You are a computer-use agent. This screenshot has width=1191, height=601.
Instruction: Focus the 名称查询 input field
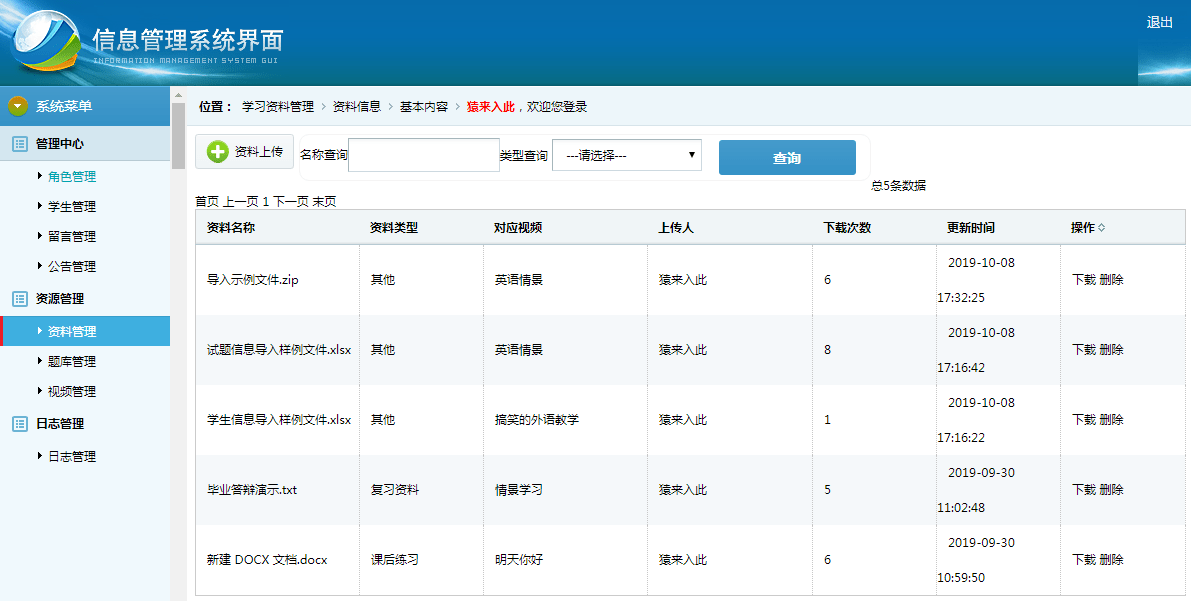pos(424,155)
